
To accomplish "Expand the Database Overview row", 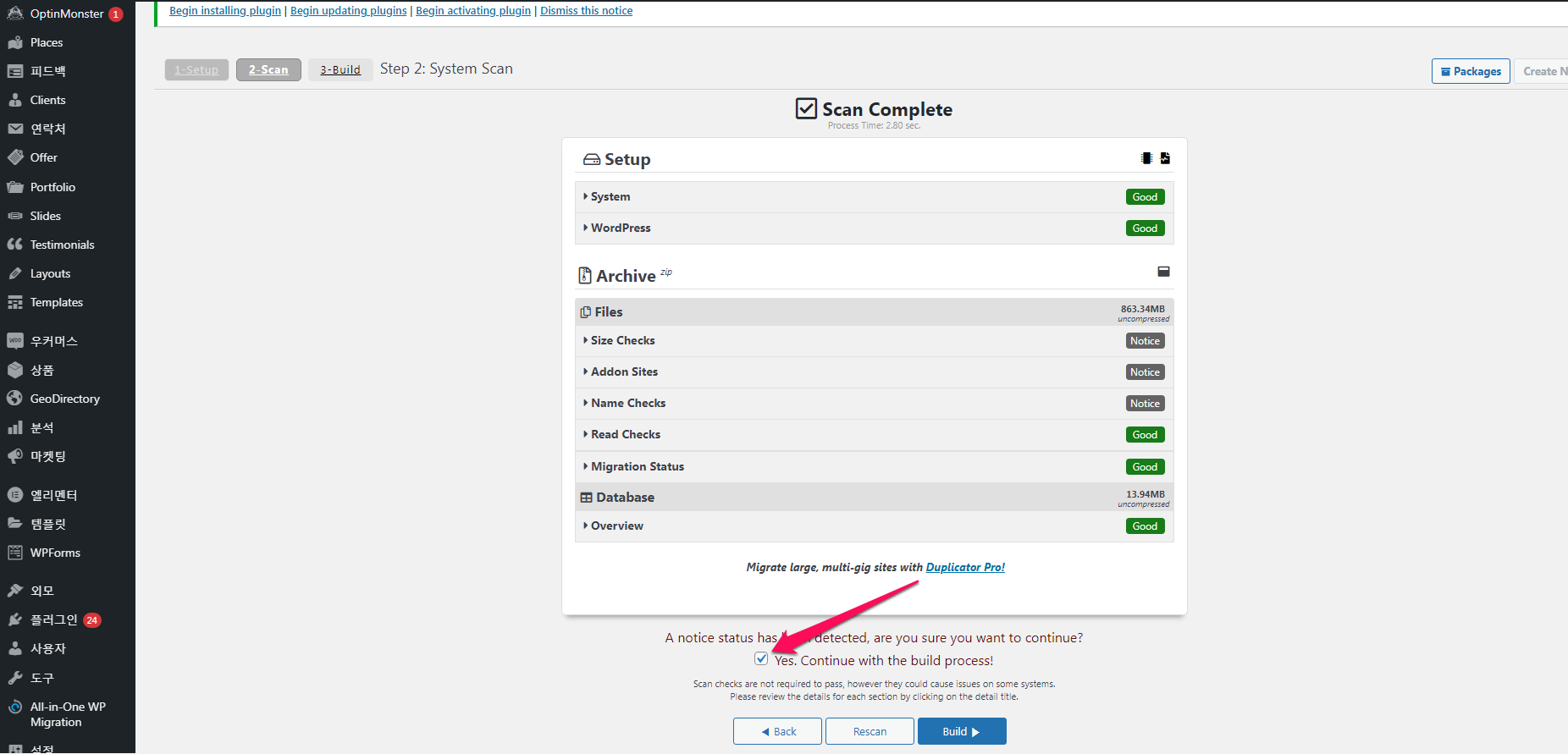I will tap(616, 526).
